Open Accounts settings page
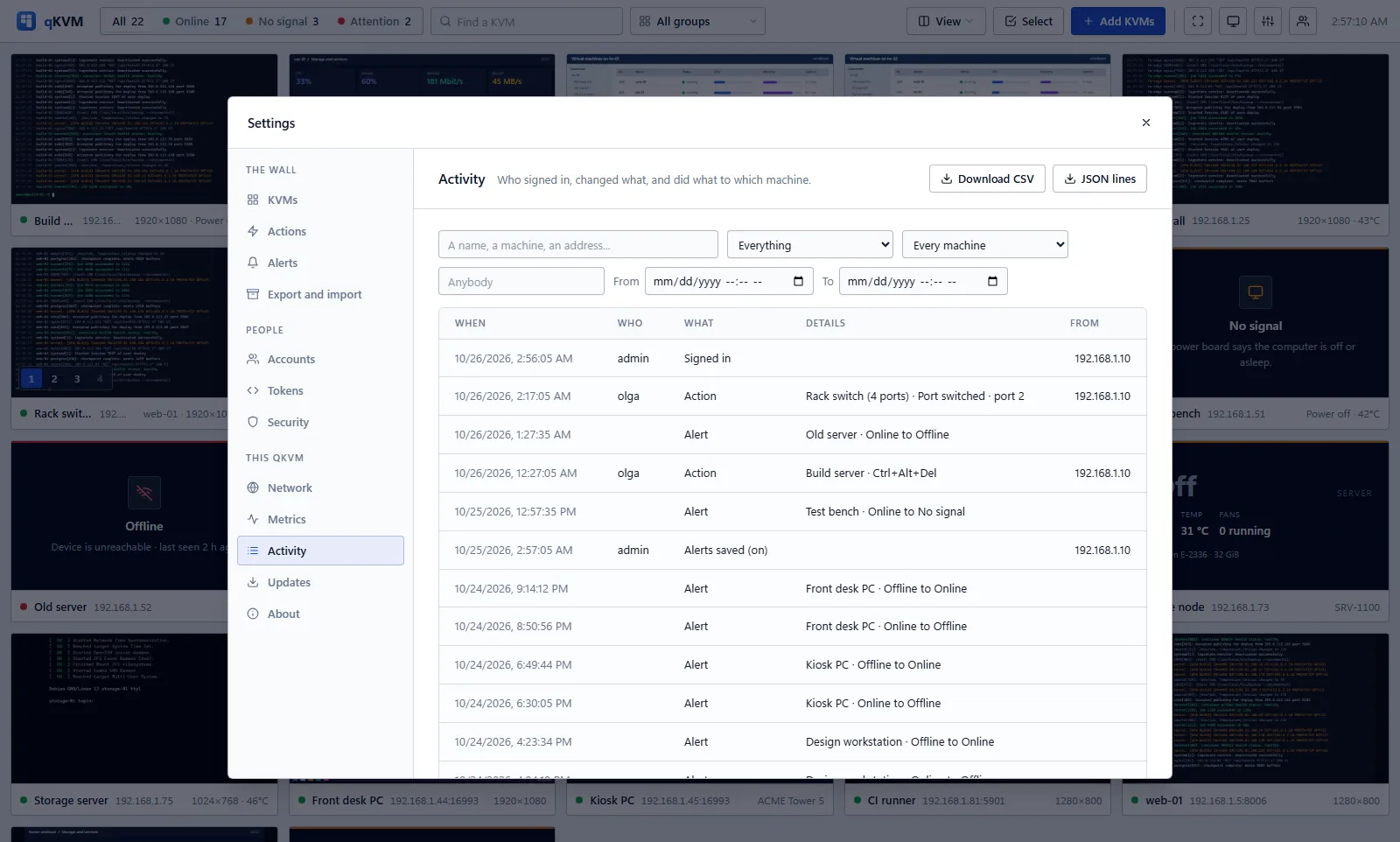The height and width of the screenshot is (842, 1400). tap(320, 359)
